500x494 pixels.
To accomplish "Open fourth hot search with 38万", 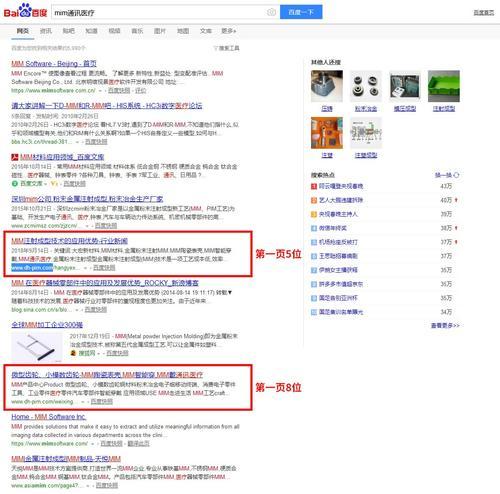I will [x=332, y=228].
